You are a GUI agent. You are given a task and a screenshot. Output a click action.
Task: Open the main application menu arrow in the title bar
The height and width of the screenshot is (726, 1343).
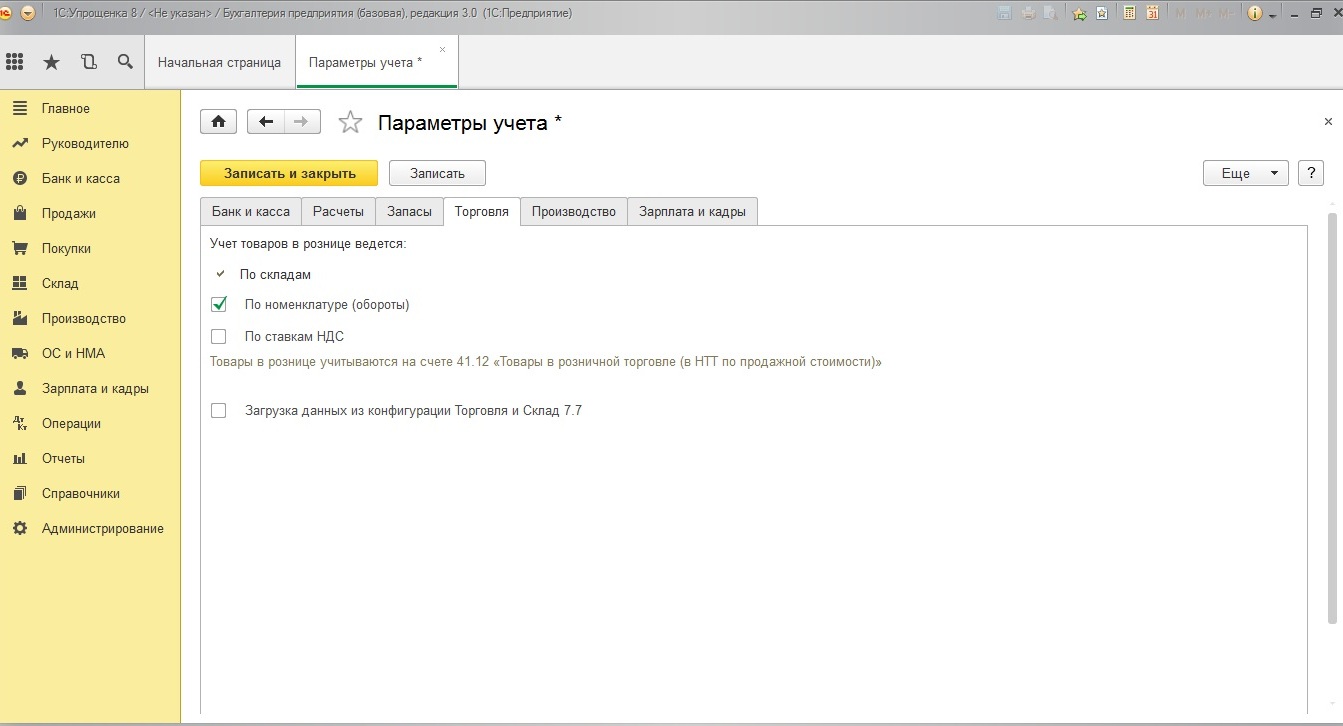27,13
